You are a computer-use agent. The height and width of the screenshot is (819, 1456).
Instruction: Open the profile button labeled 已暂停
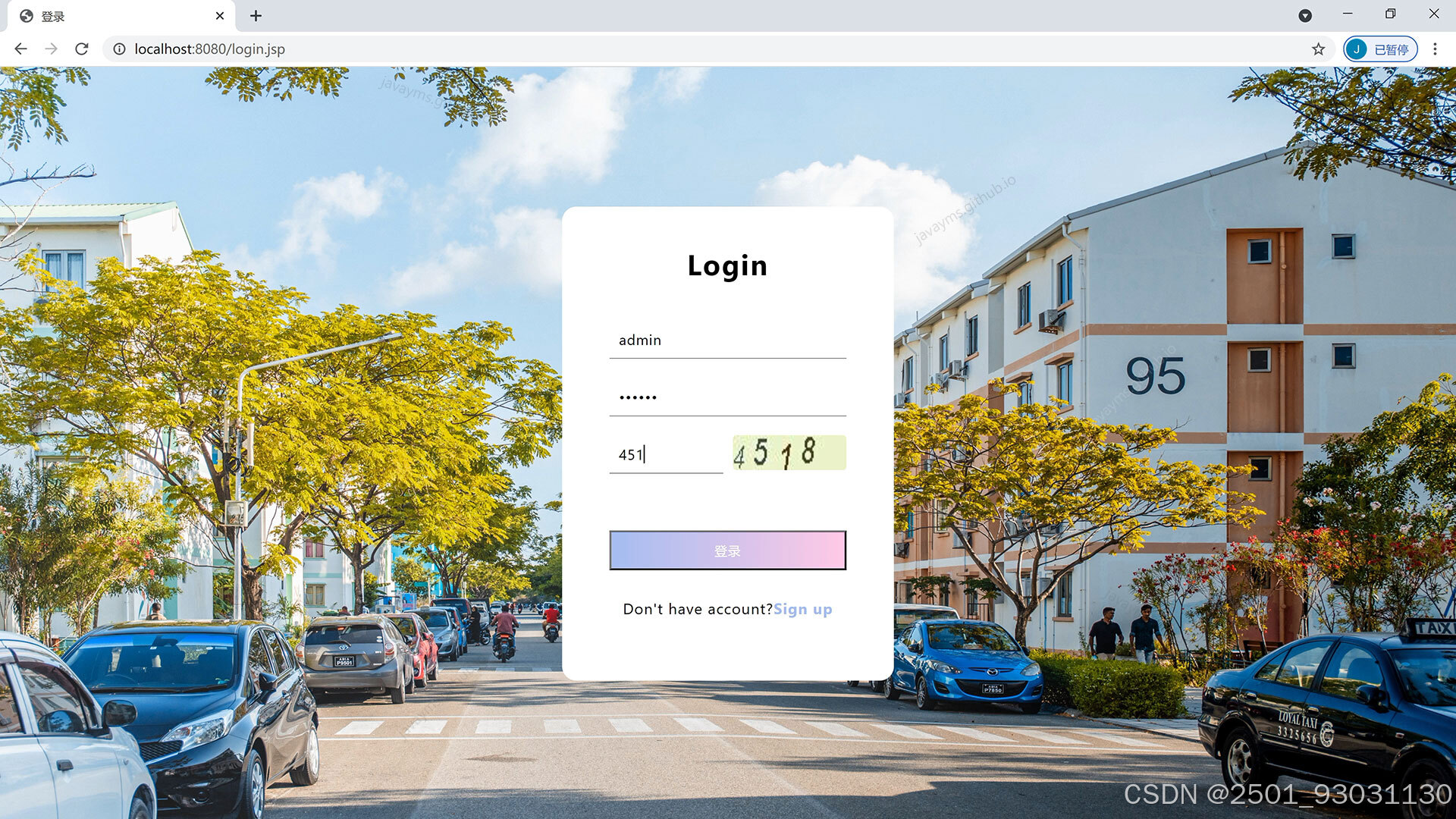click(1380, 49)
